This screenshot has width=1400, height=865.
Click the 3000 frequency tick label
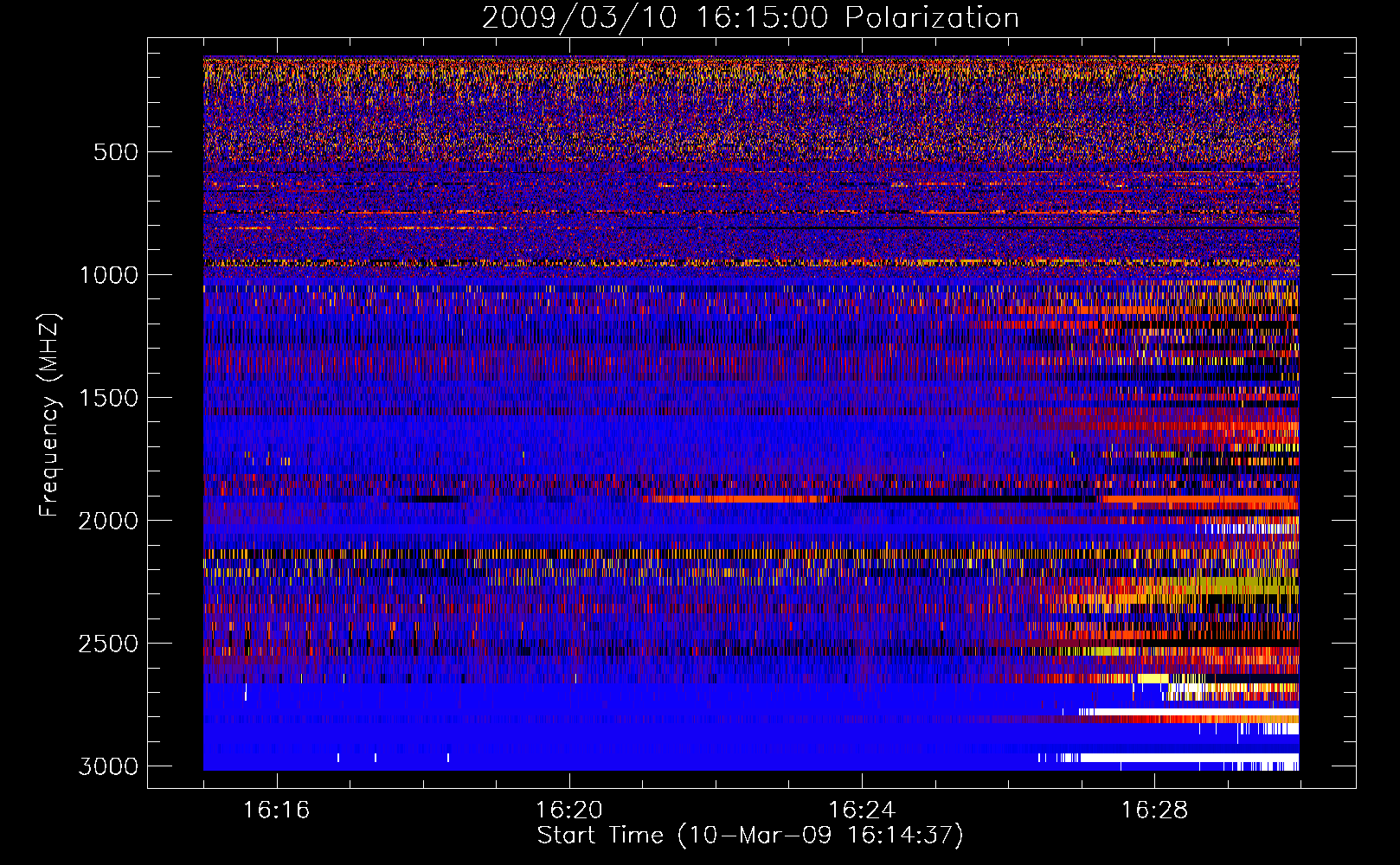(108, 766)
